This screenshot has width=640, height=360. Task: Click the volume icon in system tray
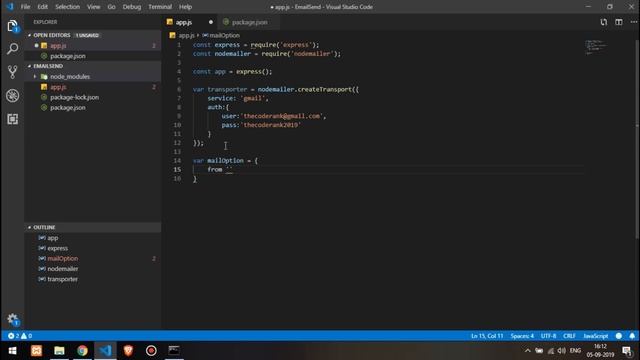(x=562, y=351)
